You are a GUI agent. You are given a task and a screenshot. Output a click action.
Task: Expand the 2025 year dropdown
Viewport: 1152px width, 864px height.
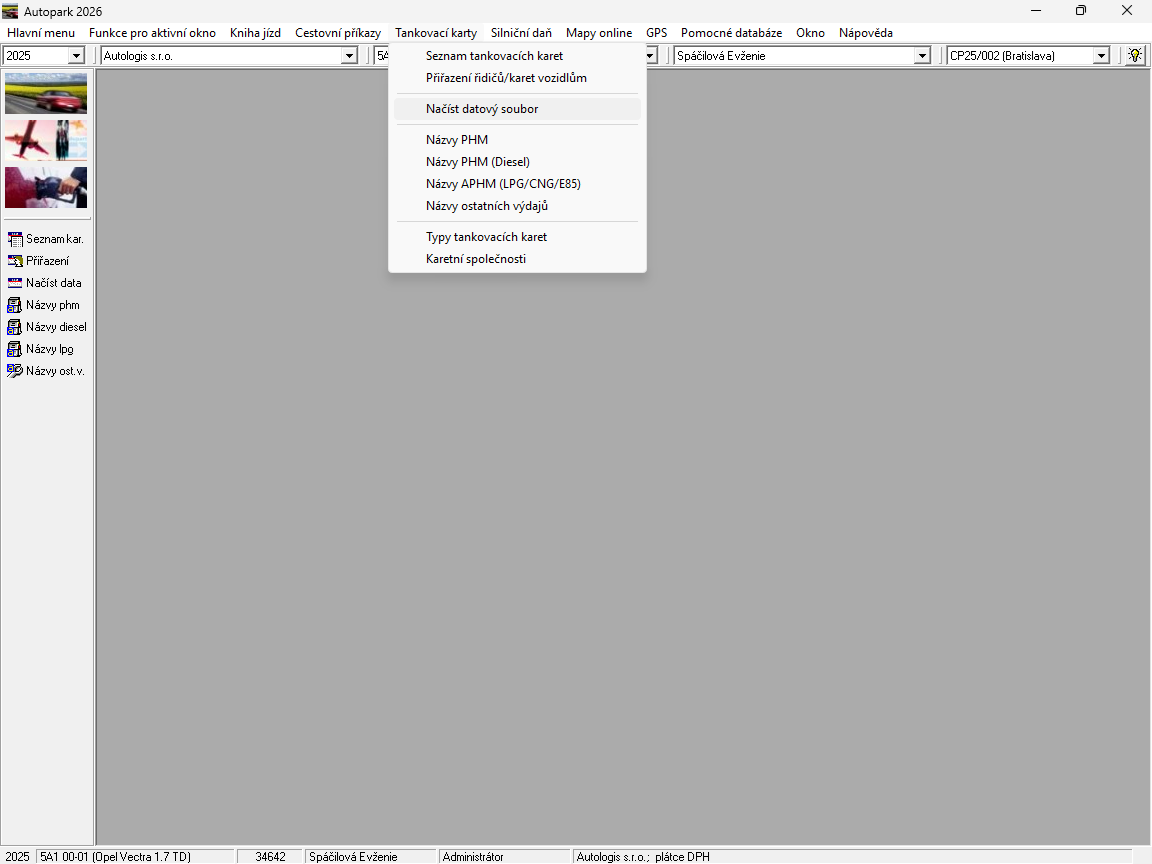tap(76, 56)
